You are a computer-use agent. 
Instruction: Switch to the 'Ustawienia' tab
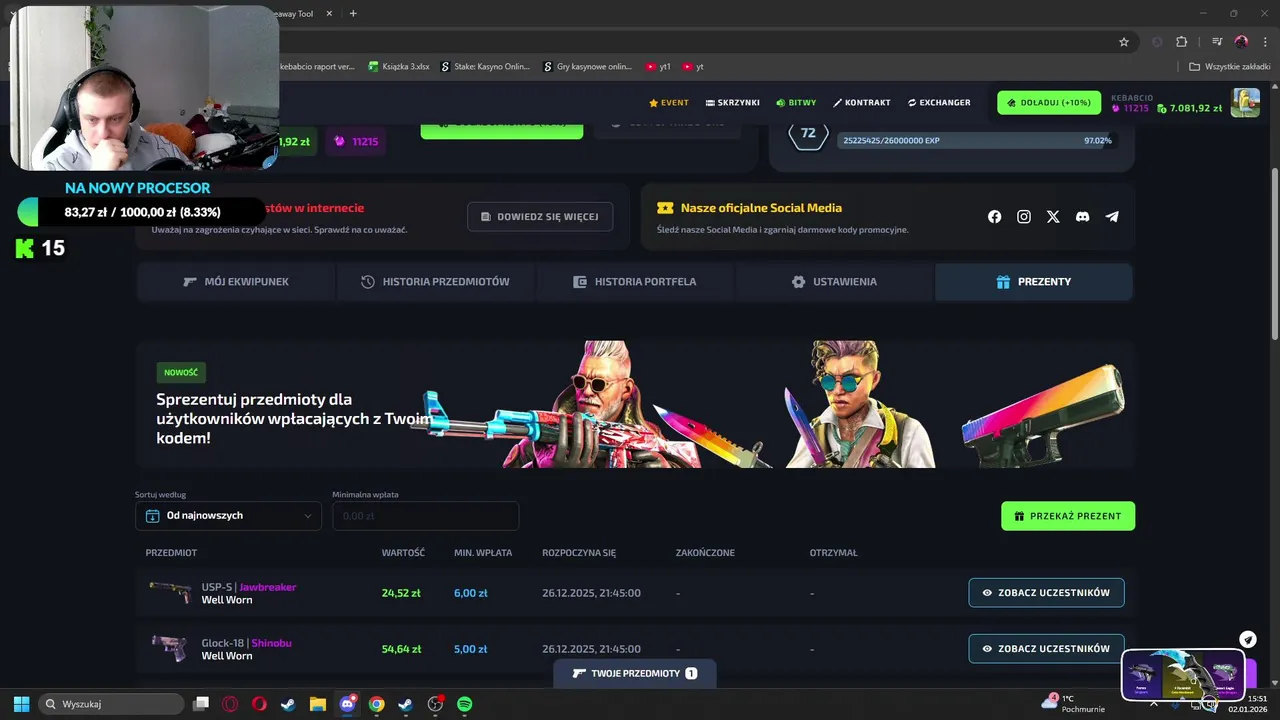[x=834, y=282]
